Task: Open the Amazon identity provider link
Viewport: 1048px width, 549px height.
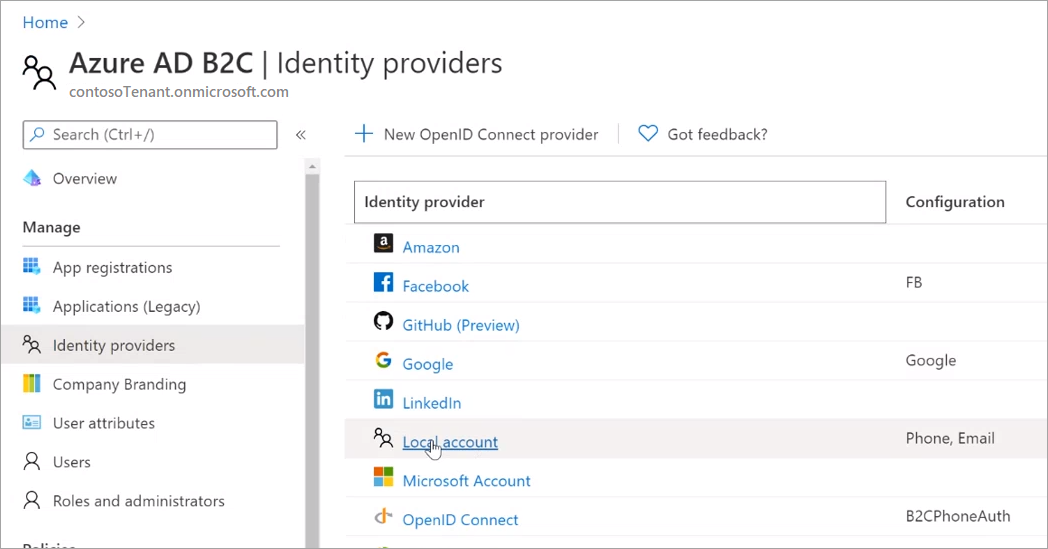Action: 431,247
